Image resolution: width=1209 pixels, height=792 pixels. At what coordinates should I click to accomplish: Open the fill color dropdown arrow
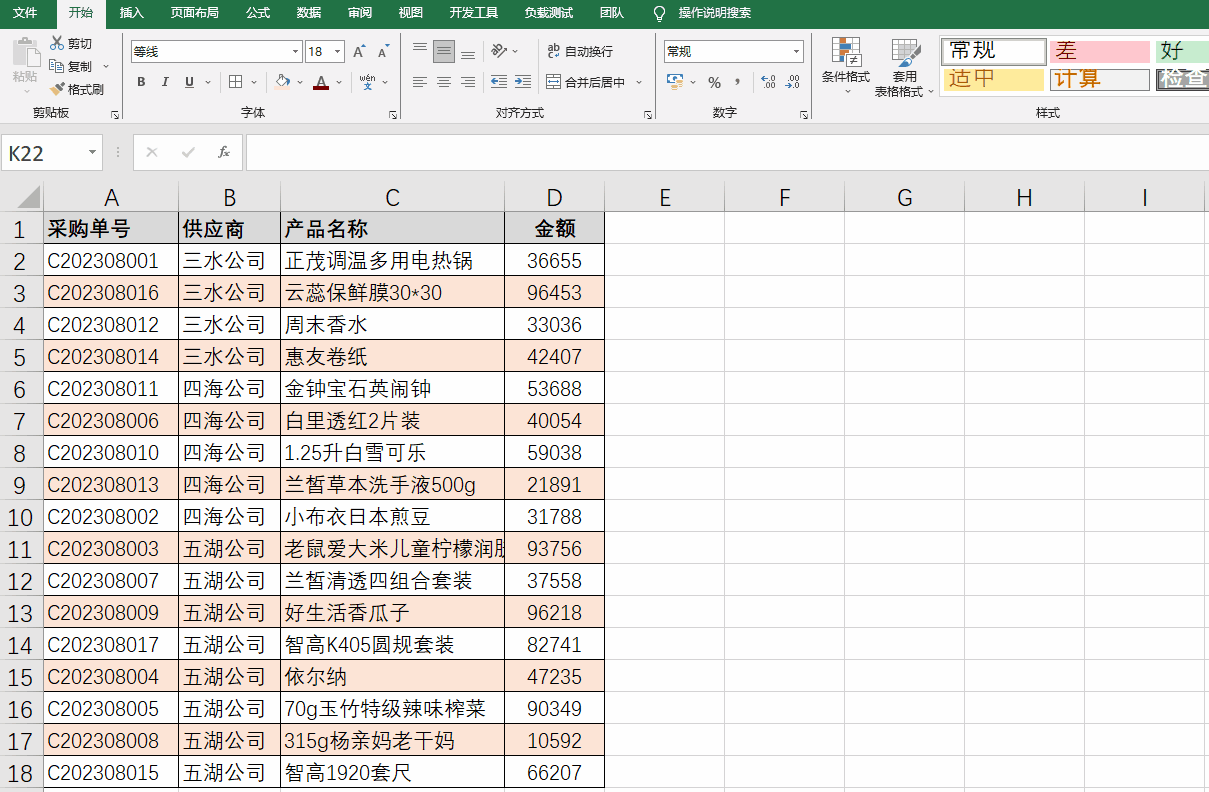pyautogui.click(x=299, y=82)
